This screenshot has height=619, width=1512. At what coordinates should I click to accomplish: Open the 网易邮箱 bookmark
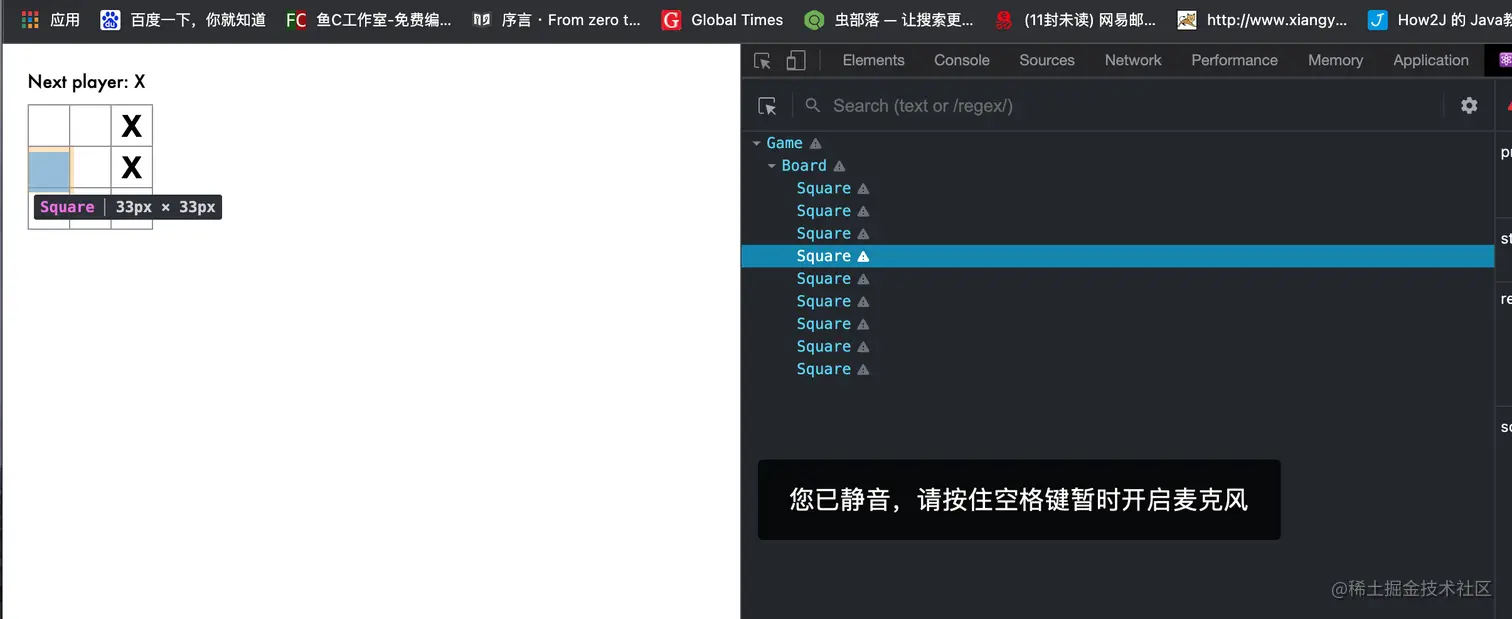point(1003,19)
